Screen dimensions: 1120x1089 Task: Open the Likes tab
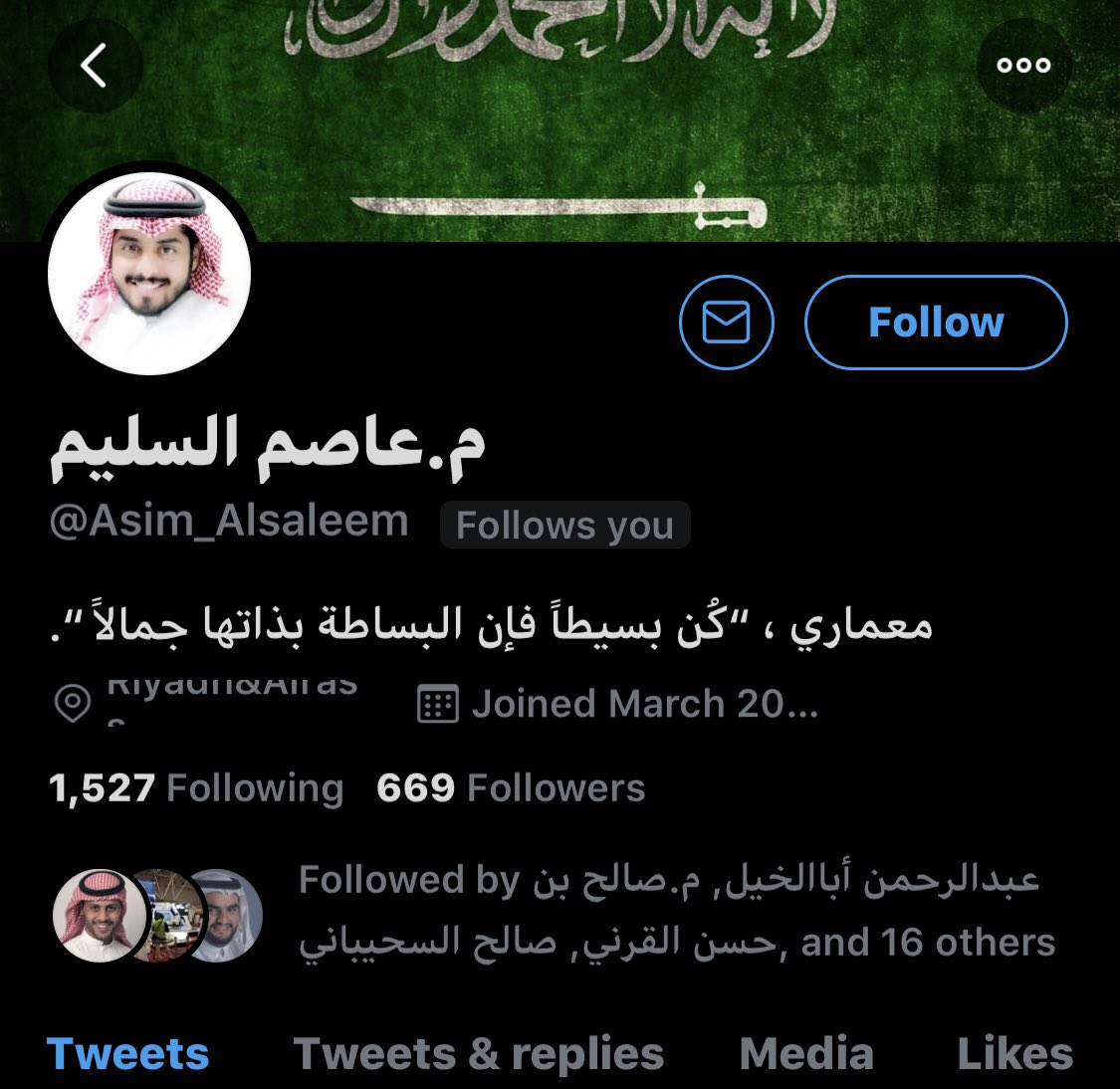tap(1015, 1053)
